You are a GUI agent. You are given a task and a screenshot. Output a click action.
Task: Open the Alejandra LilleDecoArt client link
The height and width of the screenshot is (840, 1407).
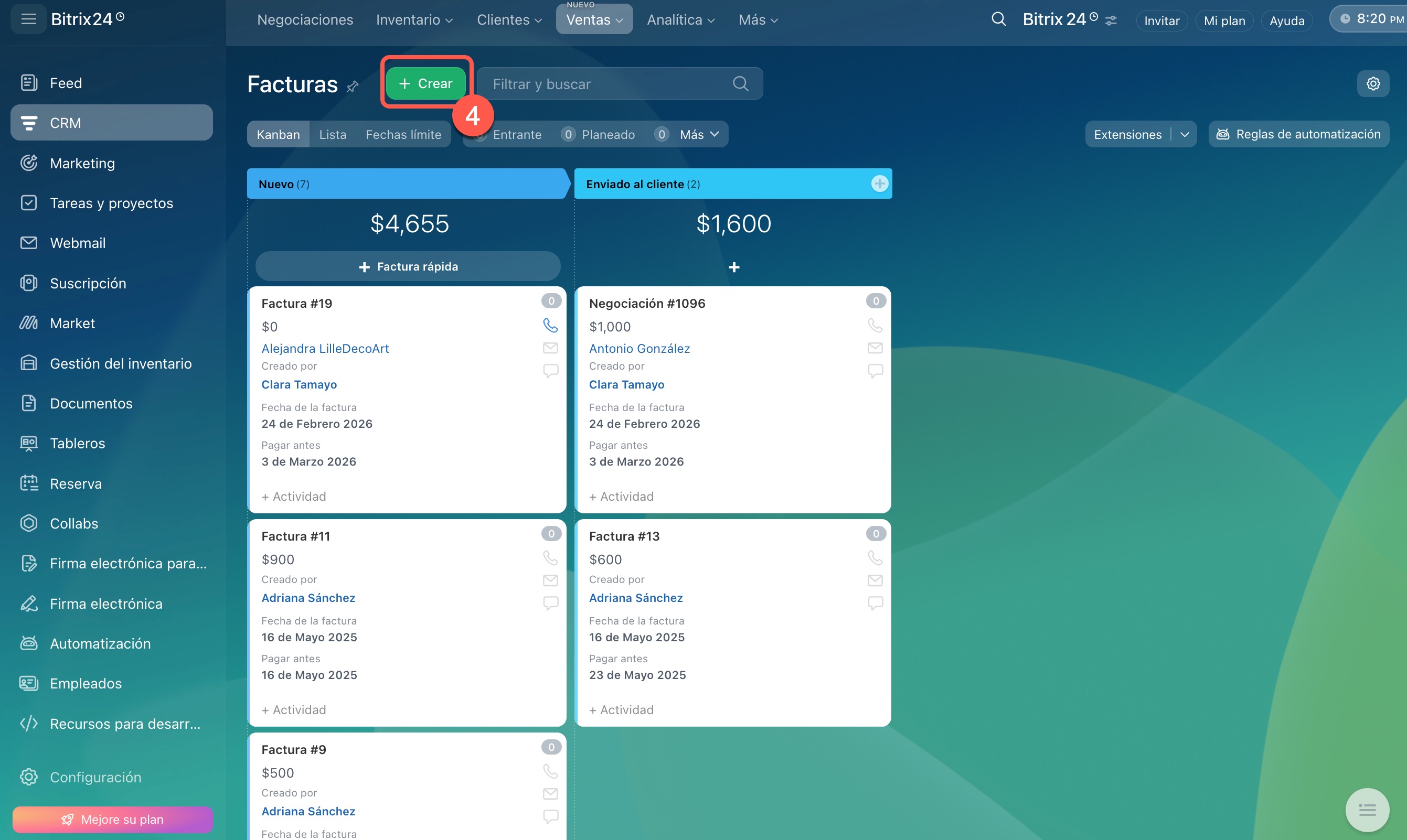click(x=325, y=348)
